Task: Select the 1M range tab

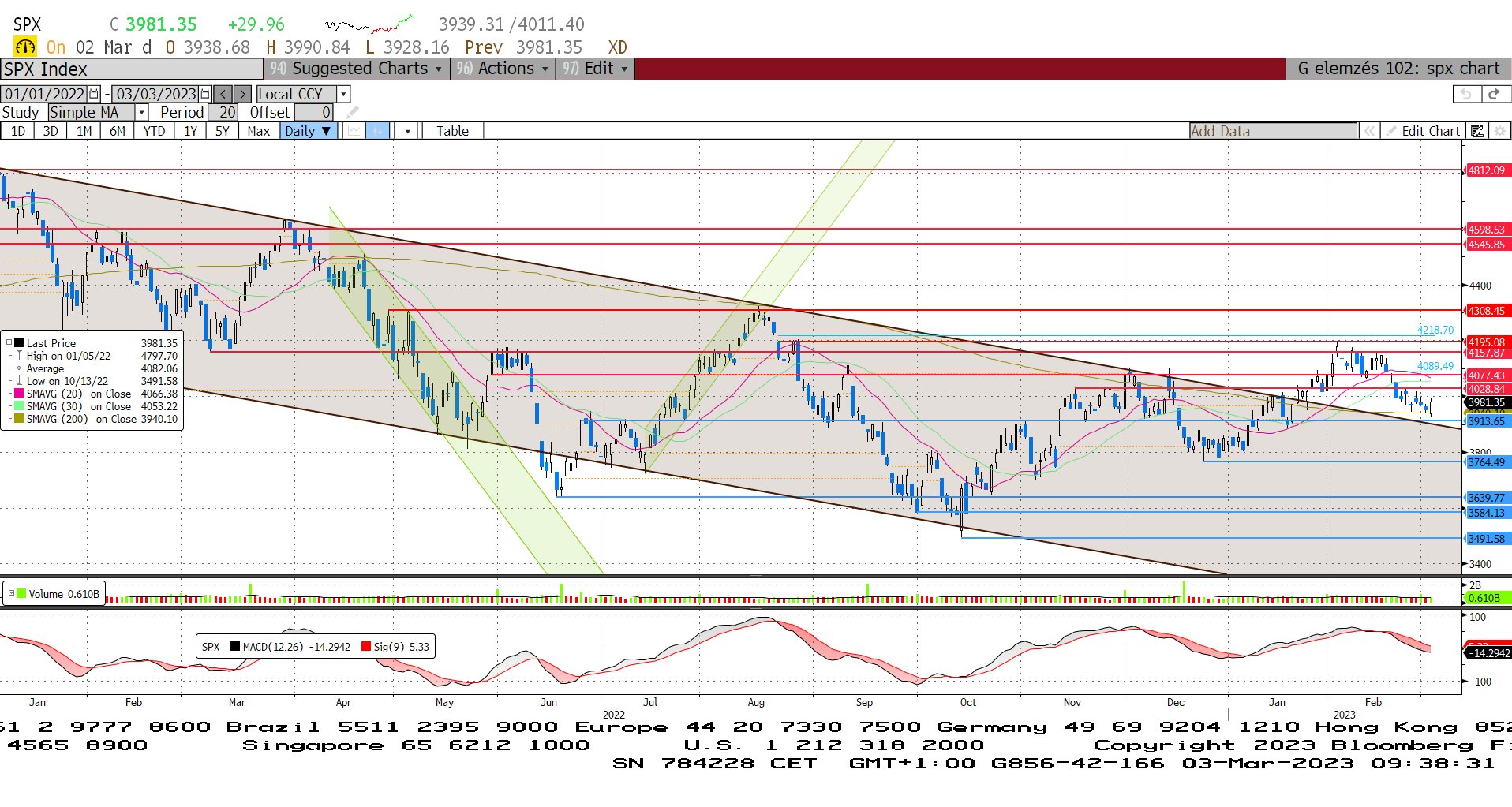Action: [84, 131]
